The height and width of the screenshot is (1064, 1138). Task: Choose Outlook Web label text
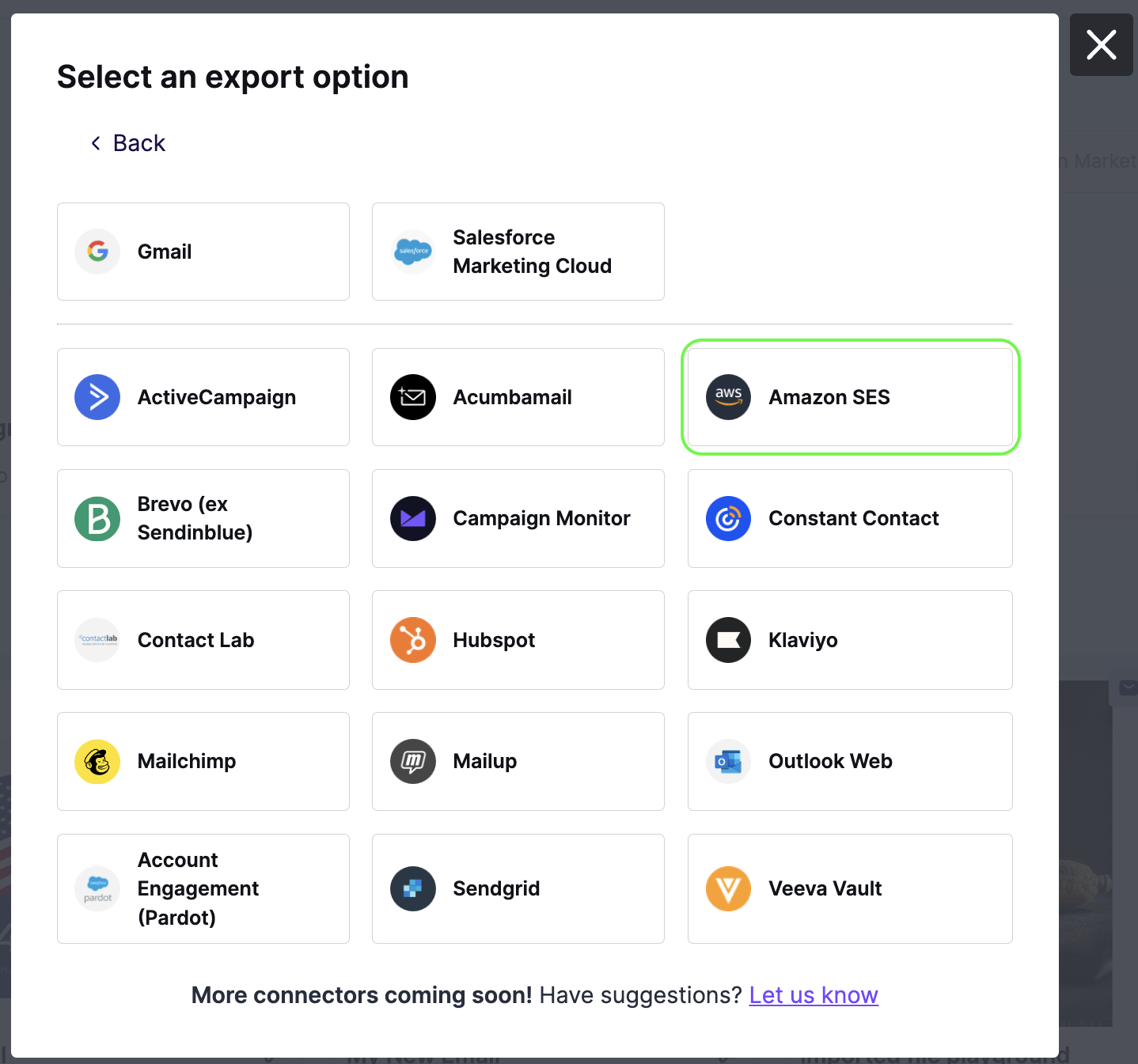[830, 761]
